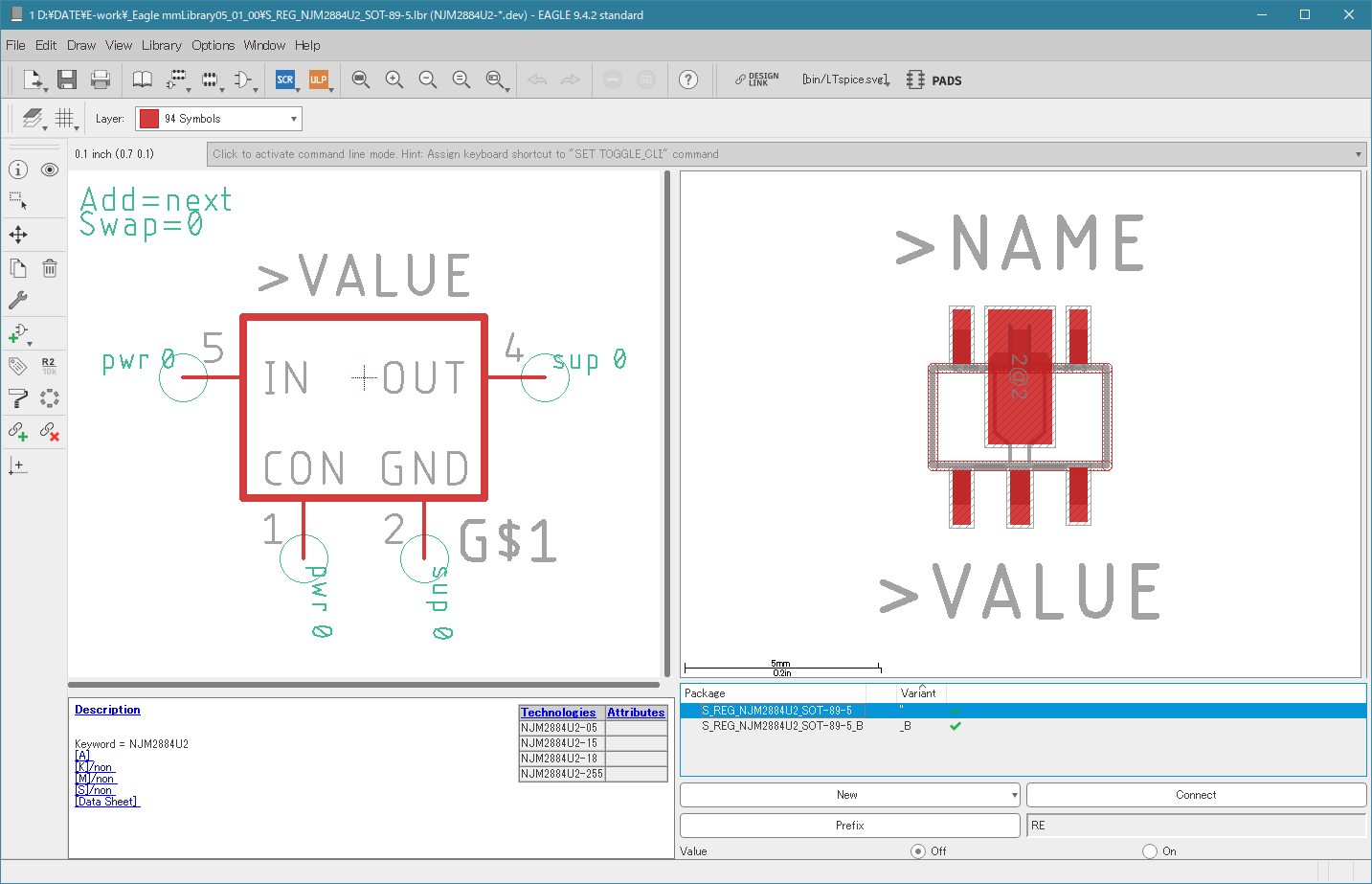Expand the command line history dropdown
This screenshot has height=884, width=1372.
(x=1358, y=154)
